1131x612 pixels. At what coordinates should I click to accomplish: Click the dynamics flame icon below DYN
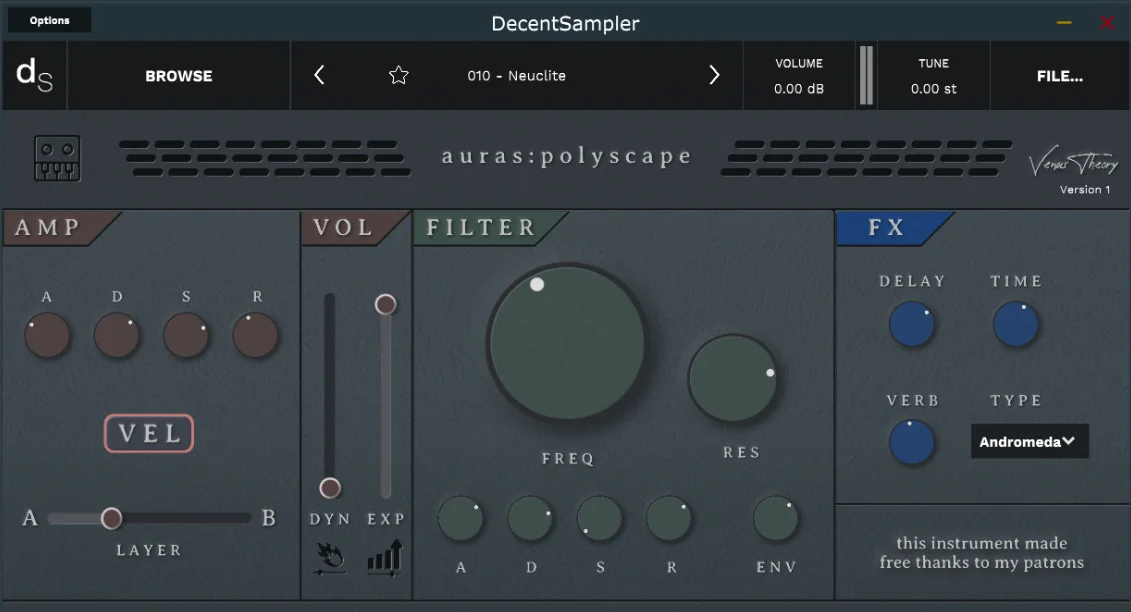330,558
